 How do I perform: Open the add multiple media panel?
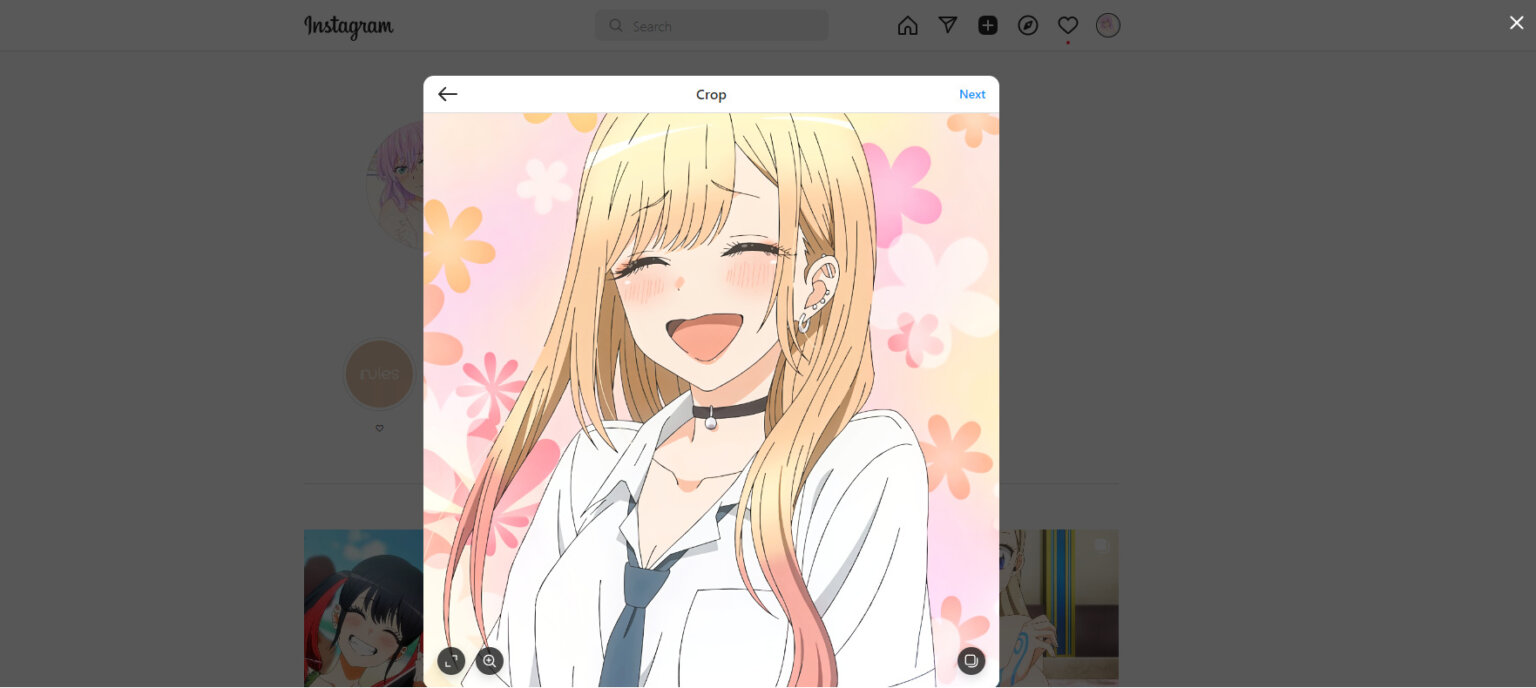(x=971, y=660)
